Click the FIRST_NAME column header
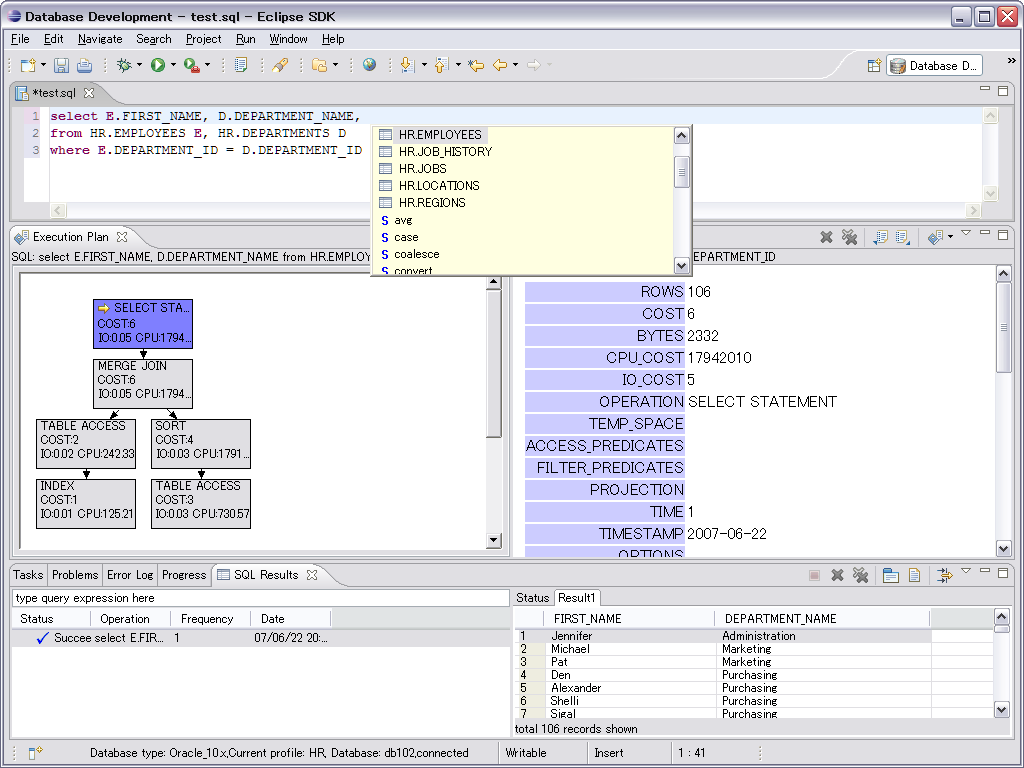Image resolution: width=1024 pixels, height=768 pixels. (x=631, y=618)
